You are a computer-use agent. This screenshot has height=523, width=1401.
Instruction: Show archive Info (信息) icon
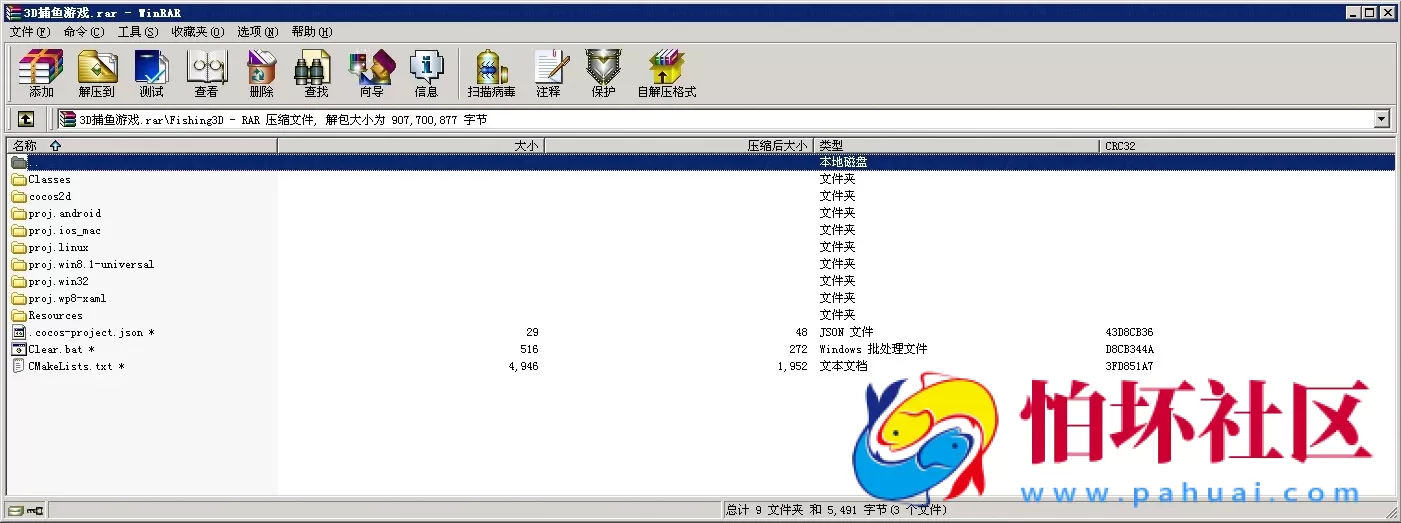(427, 73)
